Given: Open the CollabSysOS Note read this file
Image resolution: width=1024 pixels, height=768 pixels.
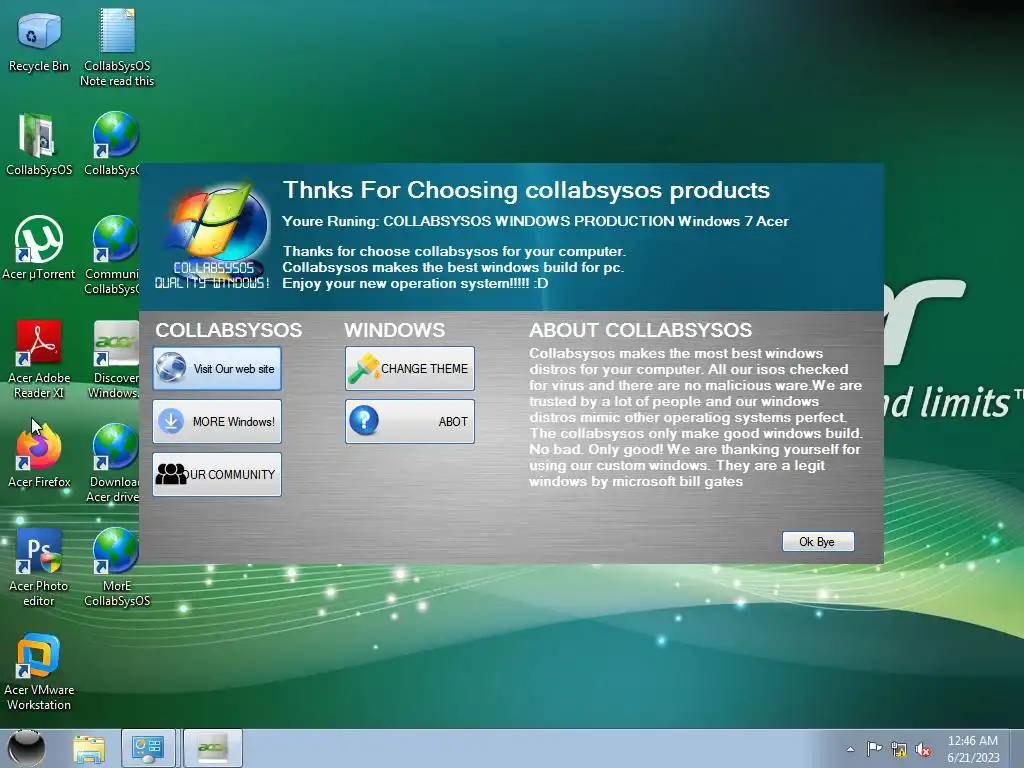Looking at the screenshot, I should [117, 47].
